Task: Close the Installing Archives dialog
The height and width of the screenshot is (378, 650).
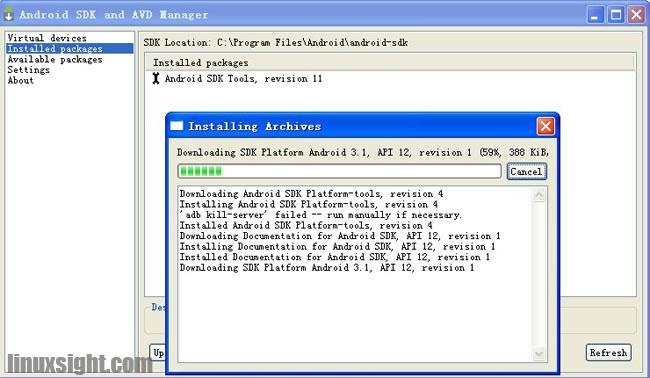Action: click(x=546, y=126)
